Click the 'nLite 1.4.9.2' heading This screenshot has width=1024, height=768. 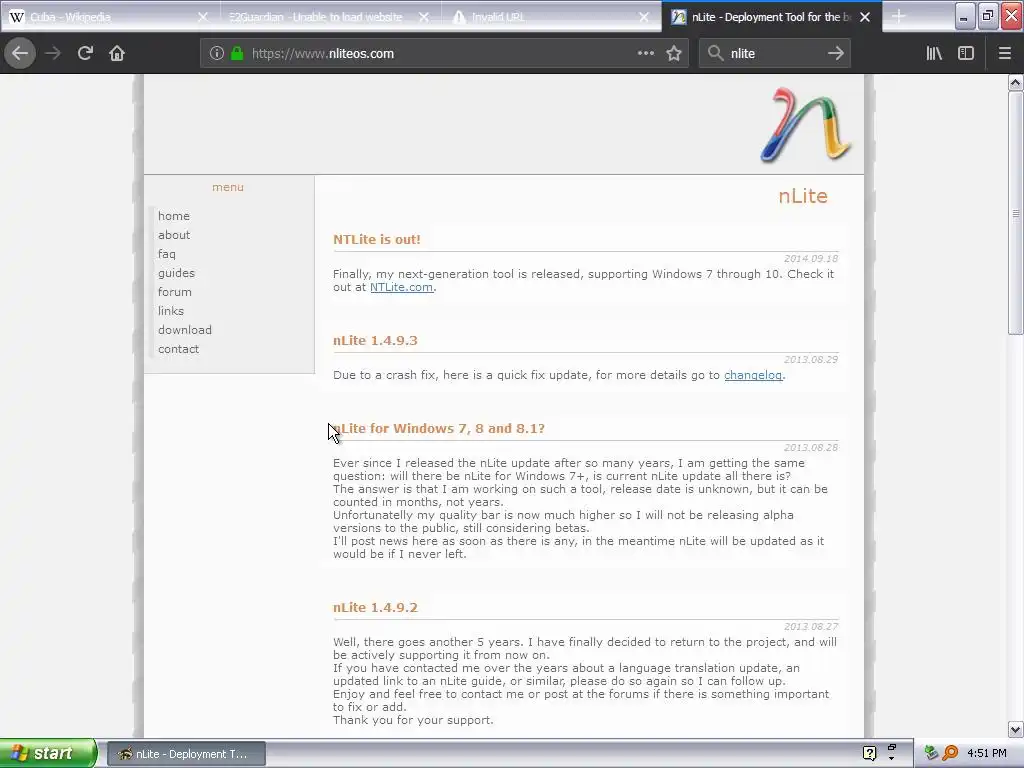pyautogui.click(x=376, y=608)
